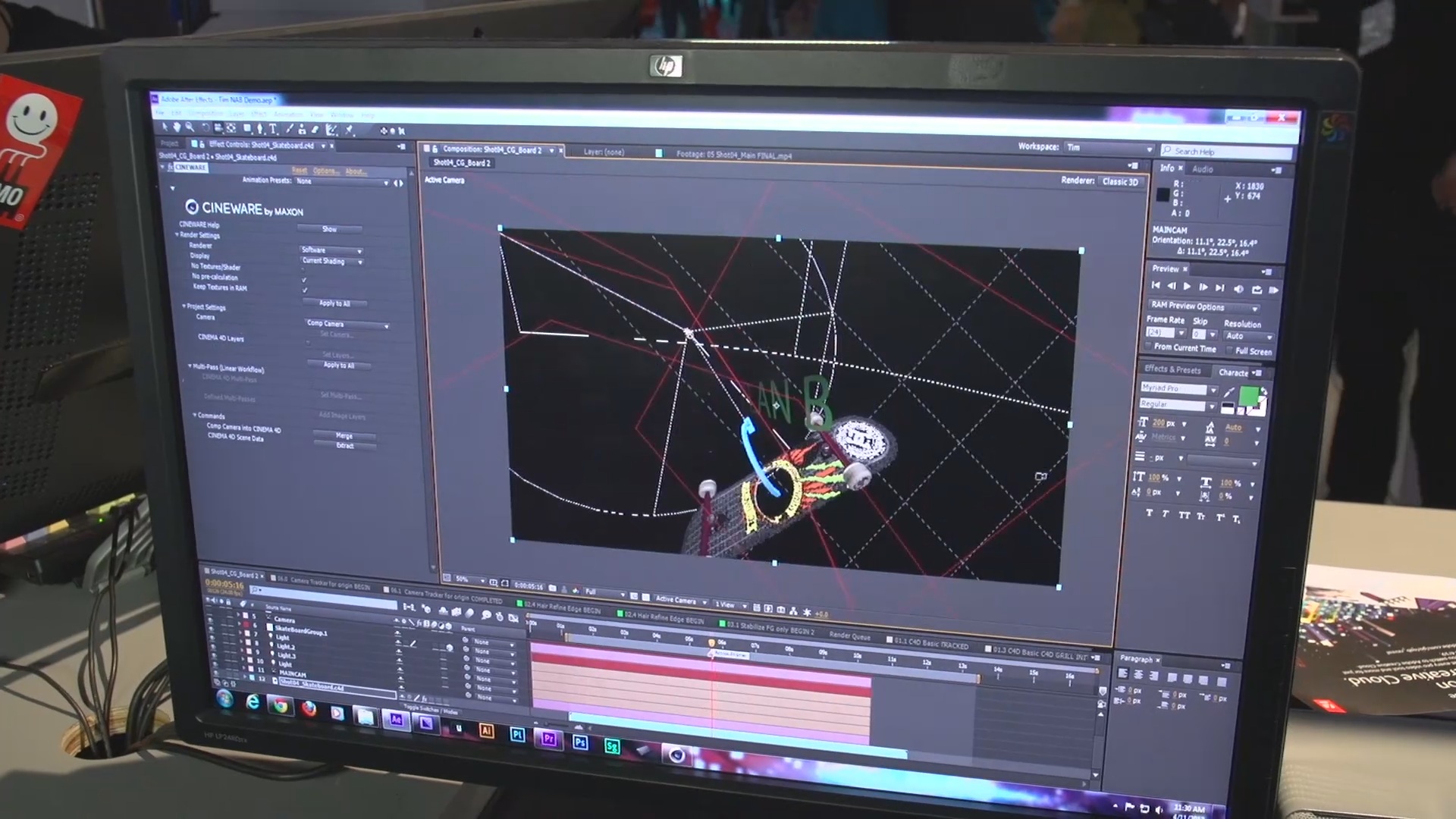This screenshot has width=1456, height=819.
Task: Play the preview in Preview panel
Action: tap(1187, 287)
